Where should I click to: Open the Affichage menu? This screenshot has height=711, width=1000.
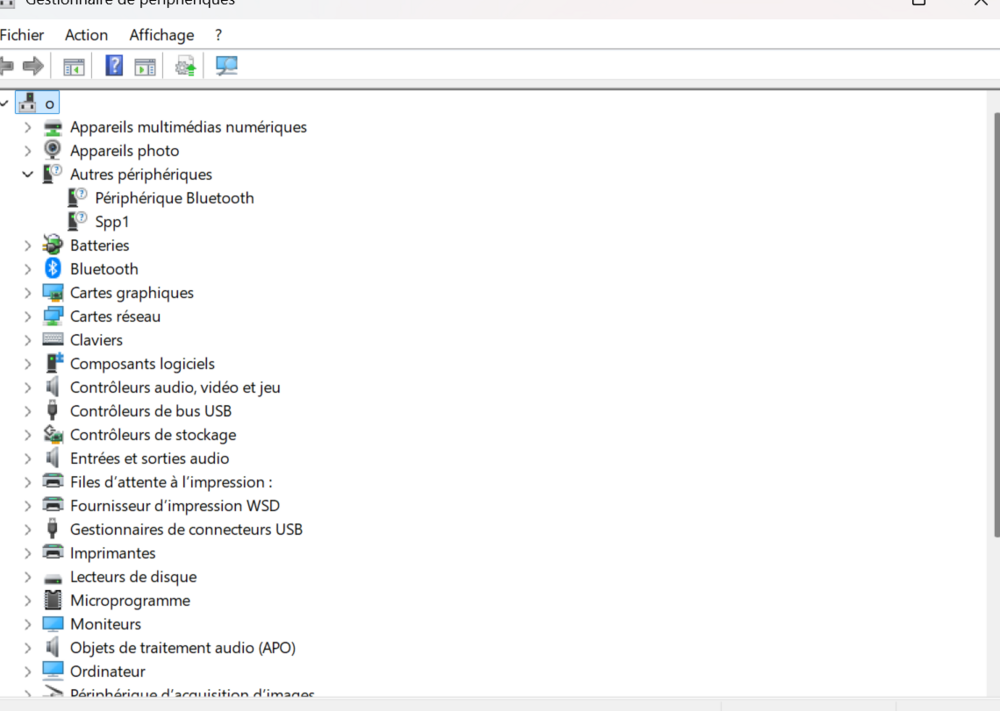[x=161, y=35]
